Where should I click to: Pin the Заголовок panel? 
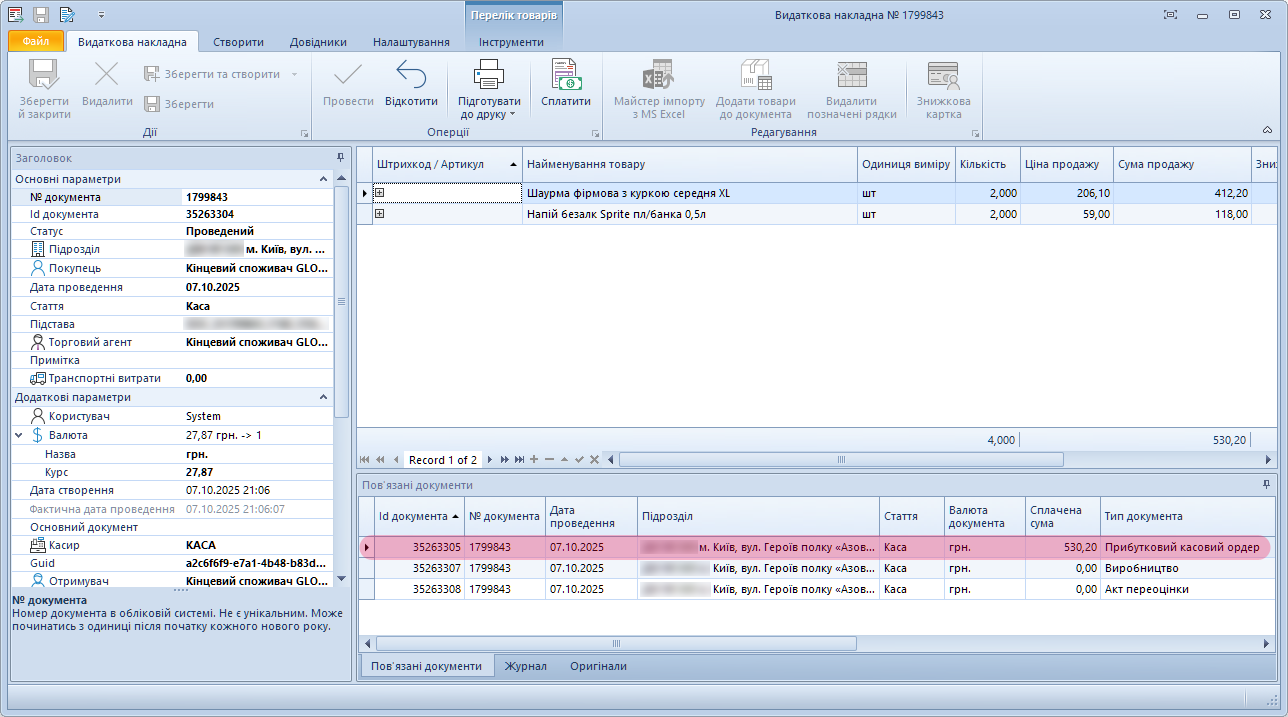[340, 158]
